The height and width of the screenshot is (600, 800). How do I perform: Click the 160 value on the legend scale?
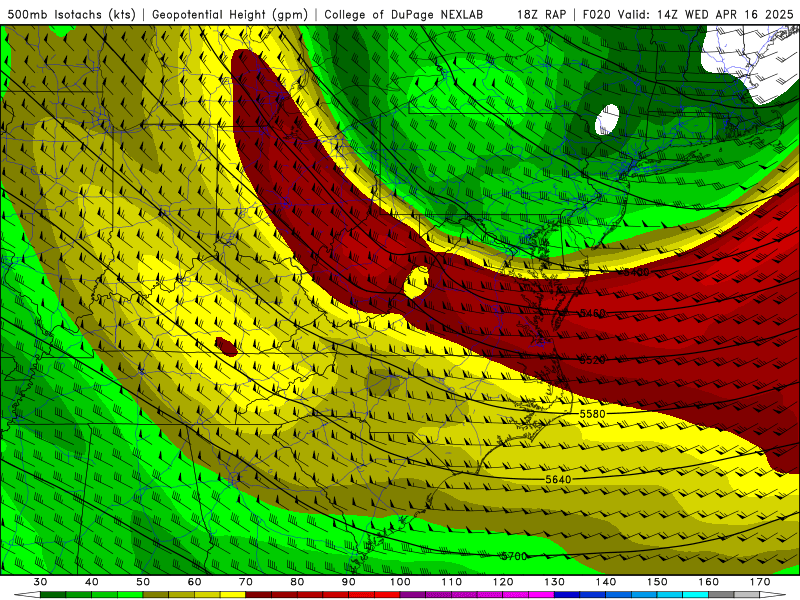(x=709, y=582)
